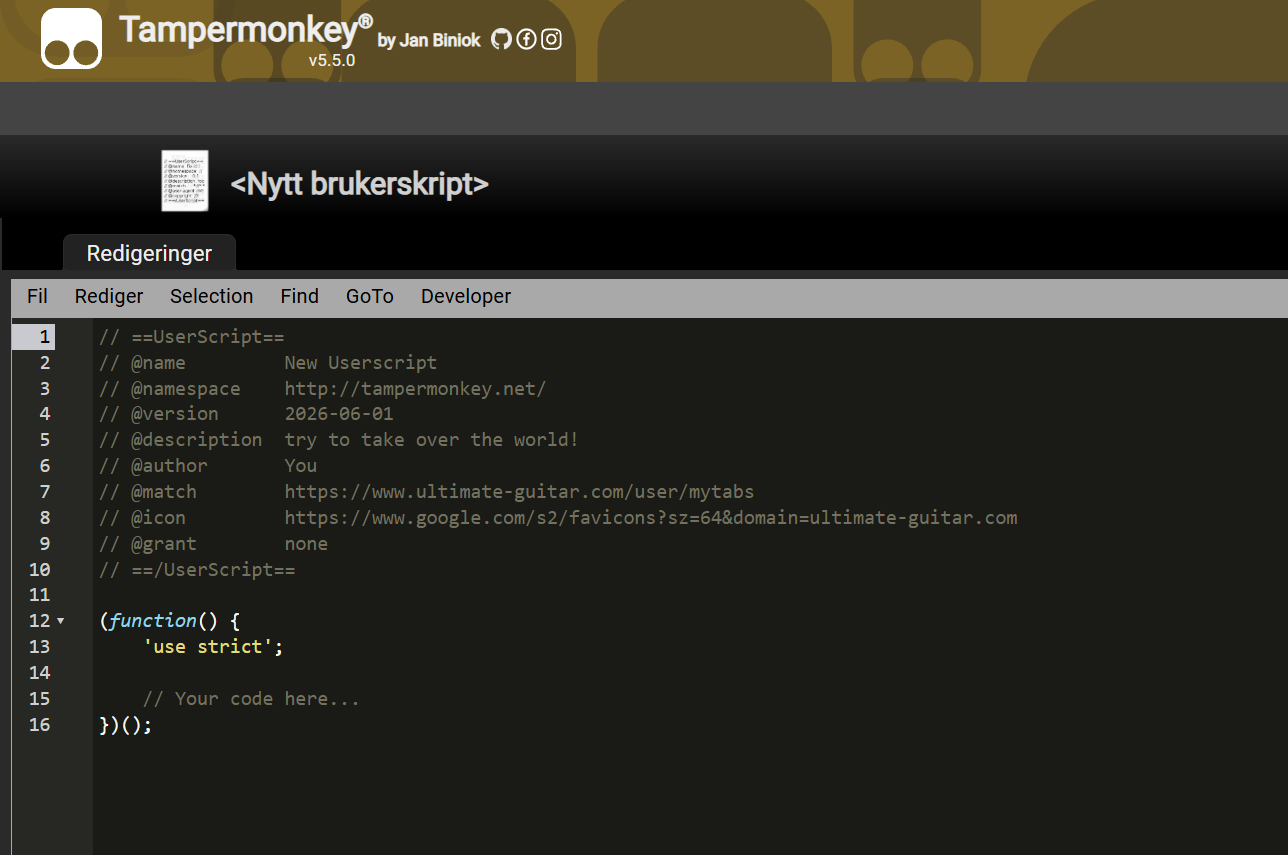Click the 'New Userscript' name value
1288x855 pixels.
point(361,362)
